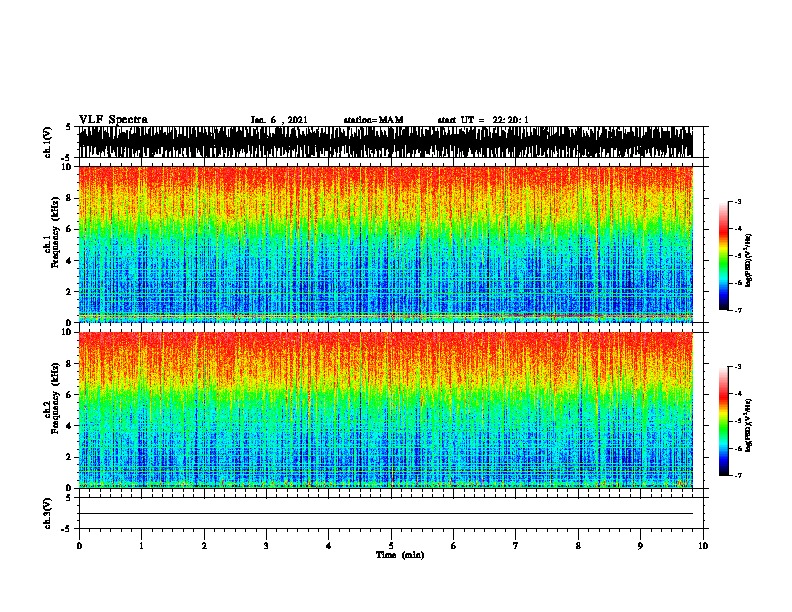The height and width of the screenshot is (612, 792).
Task: Click the "-5" tick on ch.3(V) axis
Action: [x=66, y=529]
